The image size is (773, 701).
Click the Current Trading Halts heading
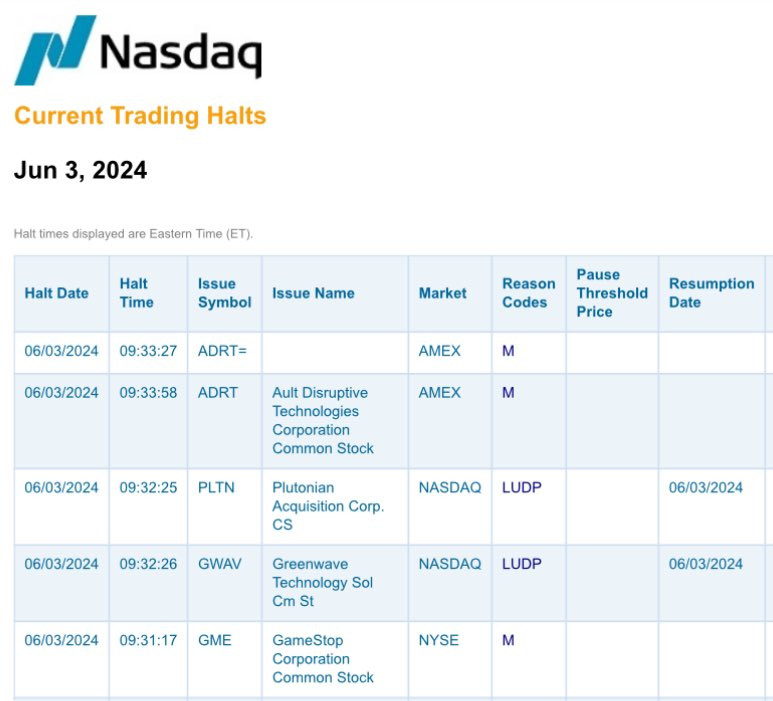140,116
